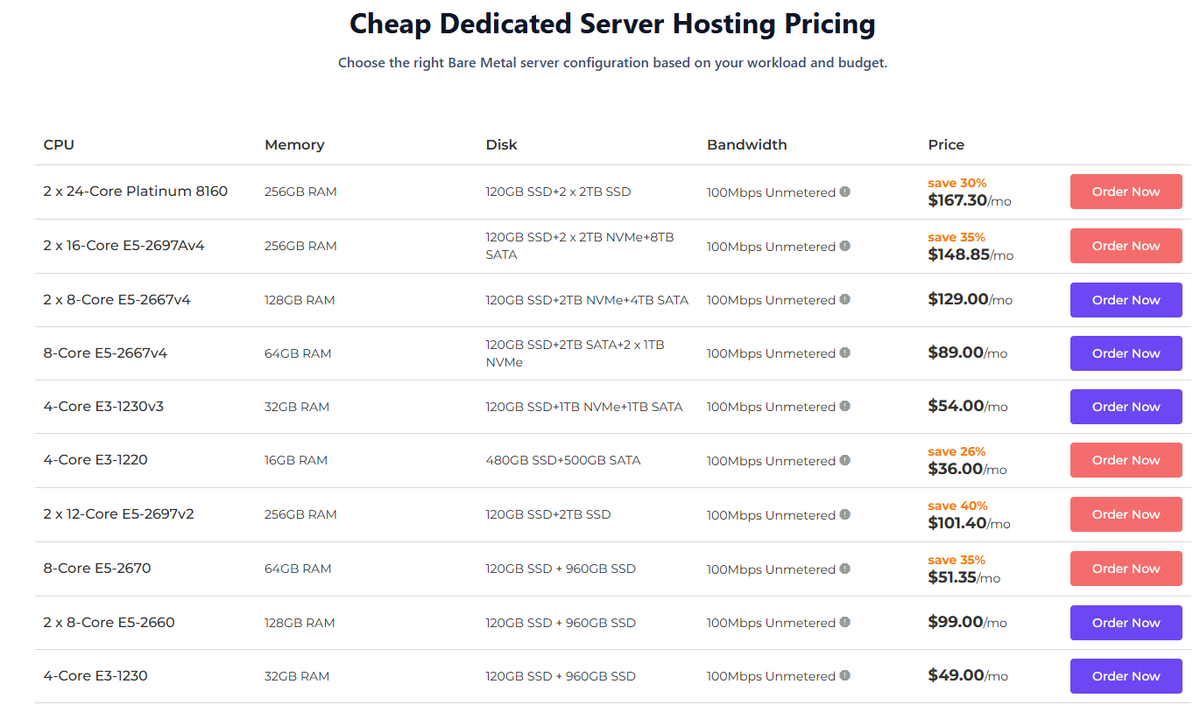Order the 2 x 16-Core E5-2697Av4 server
Image resolution: width=1200 pixels, height=705 pixels.
pyautogui.click(x=1126, y=246)
